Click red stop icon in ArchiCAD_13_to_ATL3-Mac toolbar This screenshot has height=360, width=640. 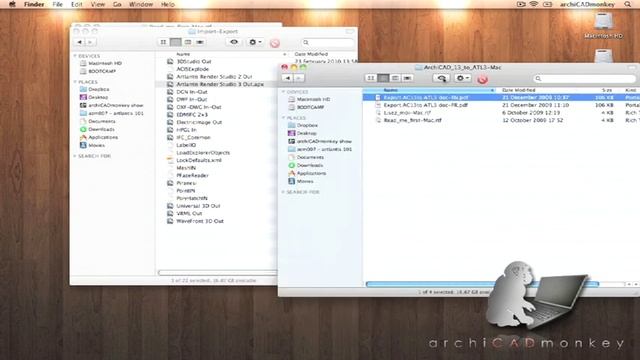pos(482,79)
